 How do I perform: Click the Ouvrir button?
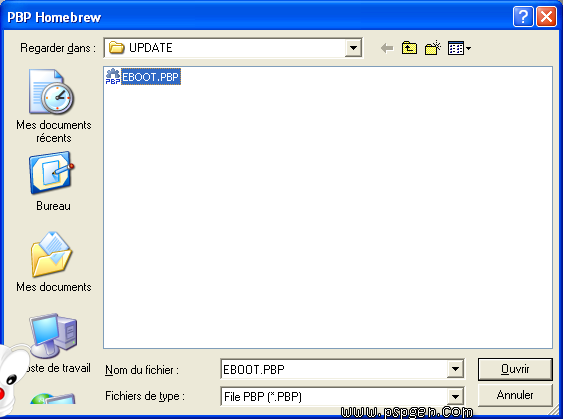tap(515, 369)
